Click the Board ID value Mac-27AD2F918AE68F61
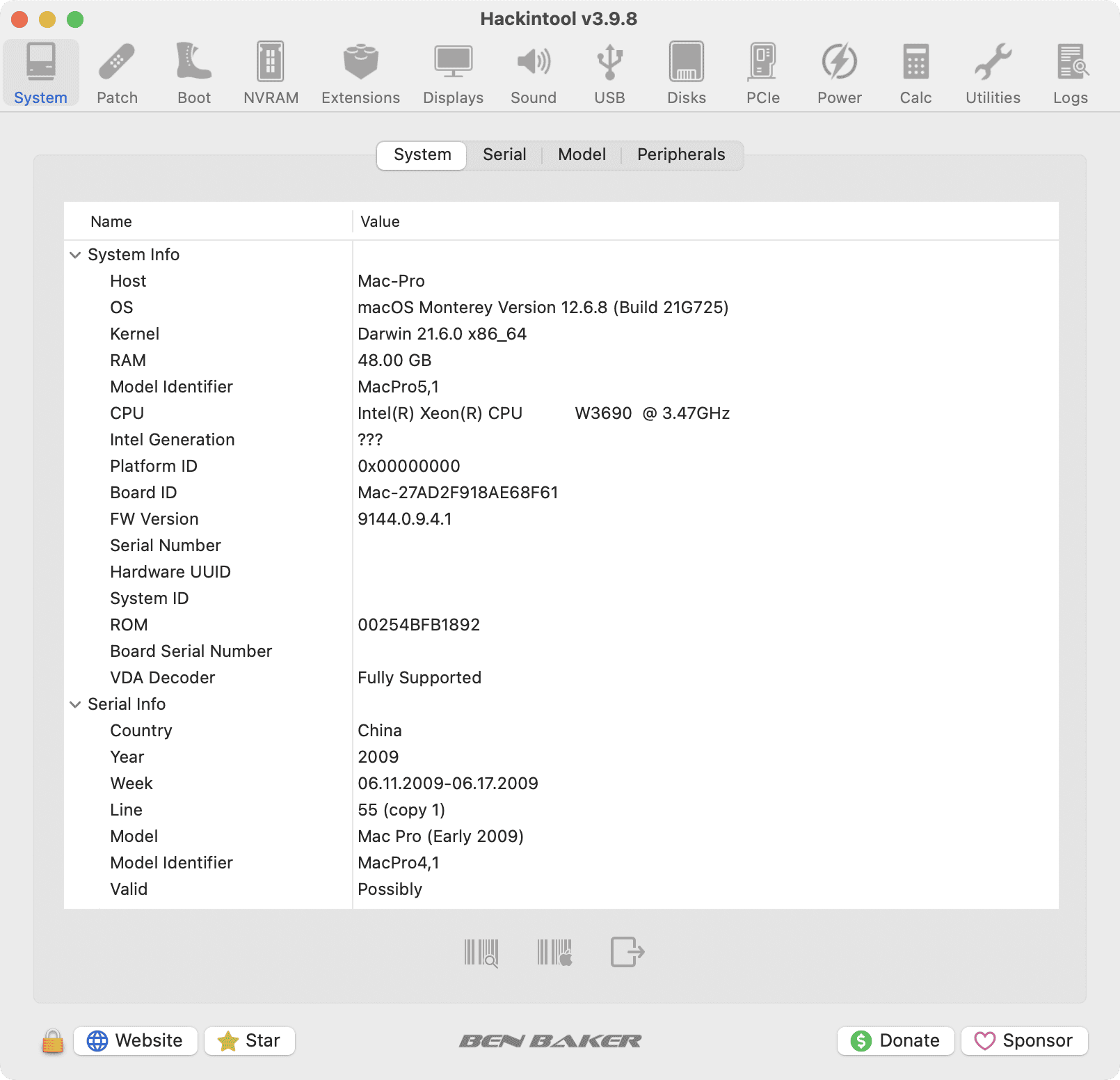The width and height of the screenshot is (1120, 1080). click(x=458, y=493)
